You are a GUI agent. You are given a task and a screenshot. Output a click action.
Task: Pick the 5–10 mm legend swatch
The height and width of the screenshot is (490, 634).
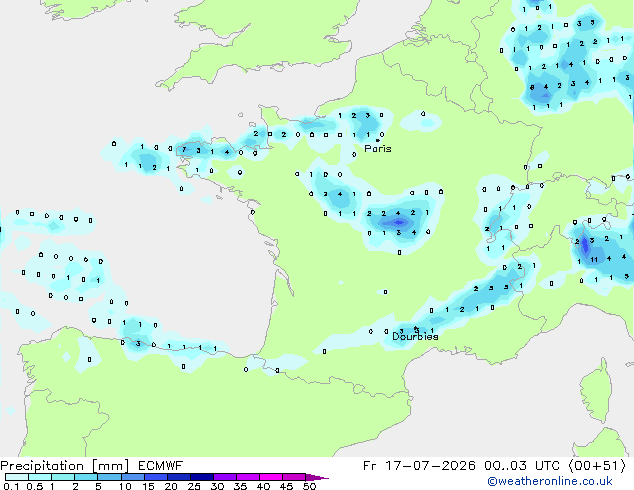(x=109, y=477)
